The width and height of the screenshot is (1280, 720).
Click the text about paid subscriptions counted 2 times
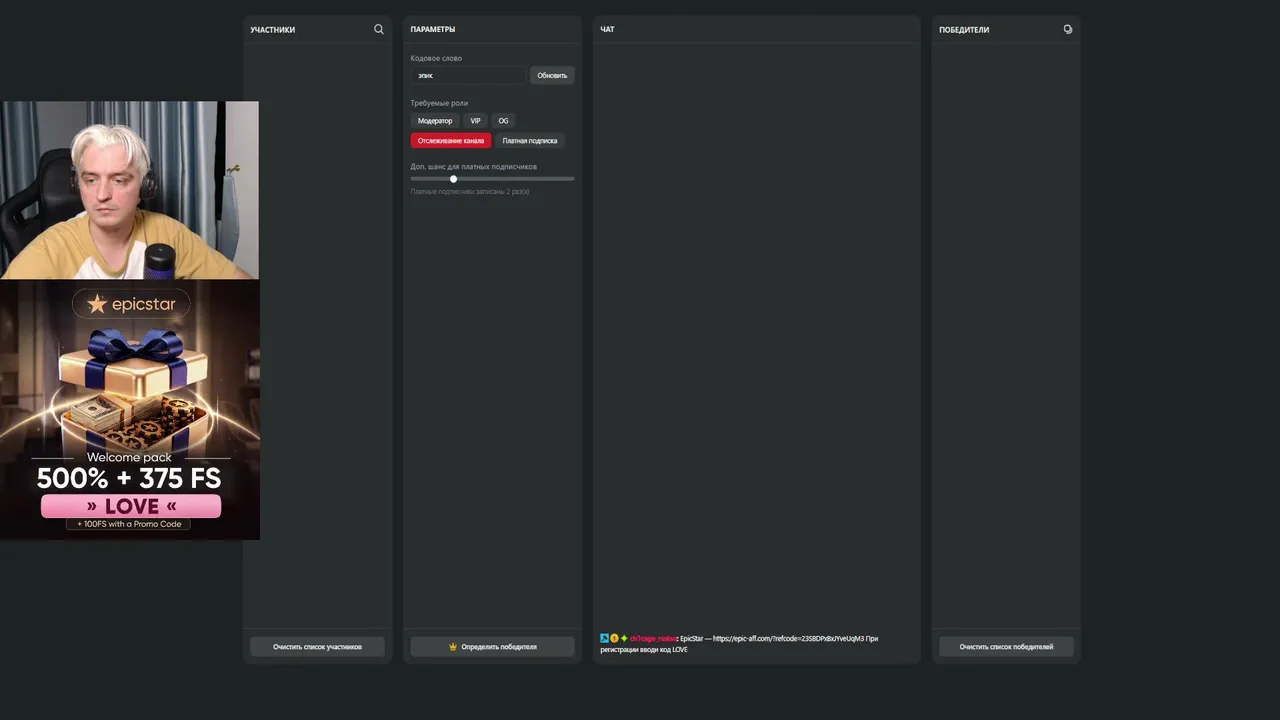[x=470, y=191]
